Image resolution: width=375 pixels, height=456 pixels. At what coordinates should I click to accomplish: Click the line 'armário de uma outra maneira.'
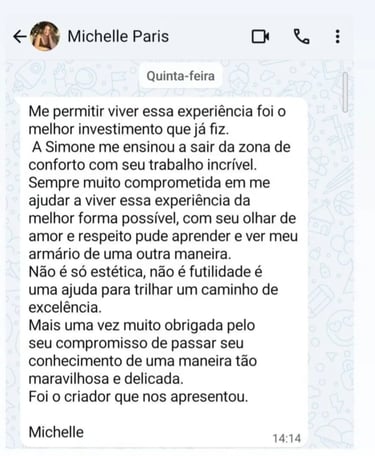tap(130, 254)
